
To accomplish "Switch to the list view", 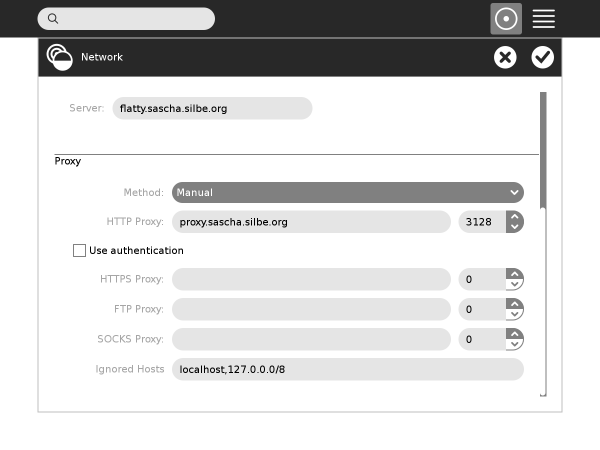I will [544, 19].
